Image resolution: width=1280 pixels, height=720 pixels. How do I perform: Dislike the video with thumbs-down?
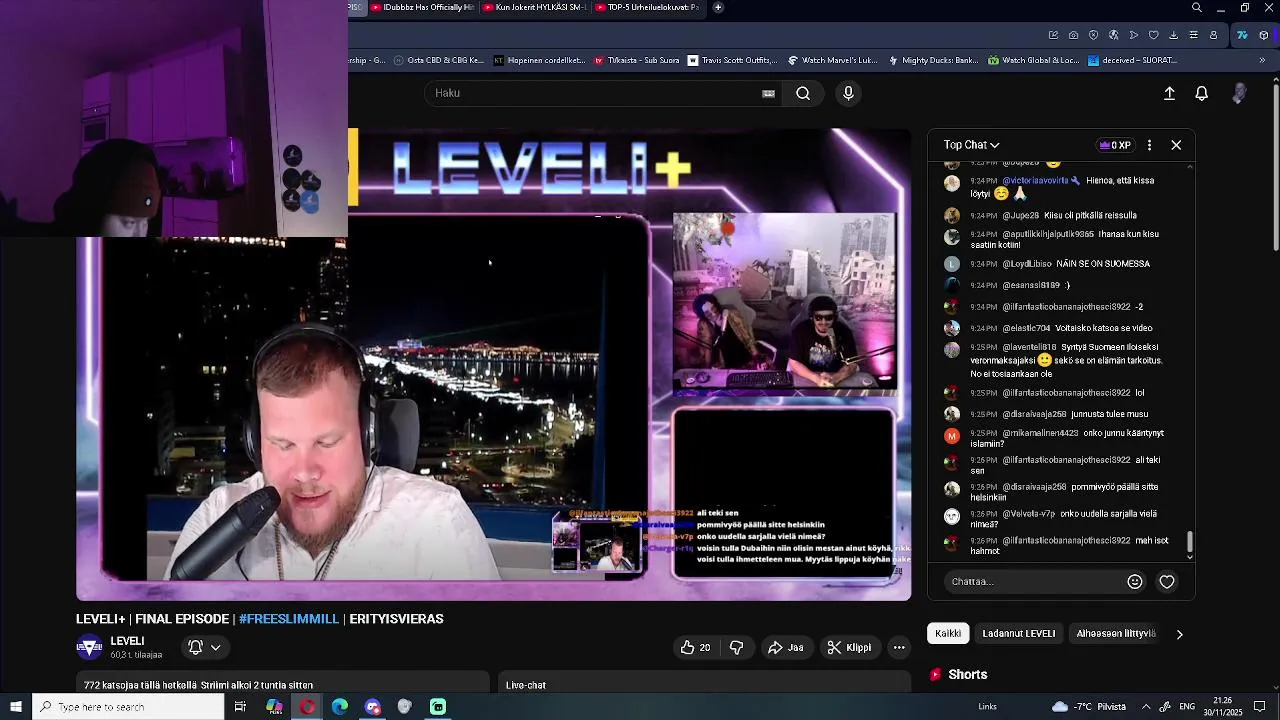click(x=736, y=647)
